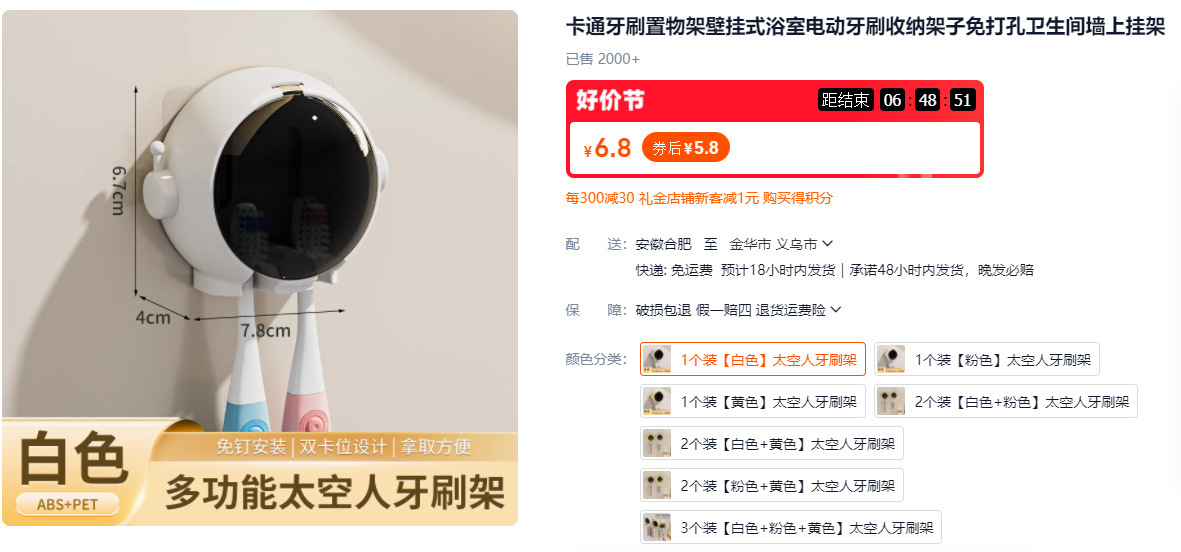
Task: Pick the 2个装【白色+黄色】 variant
Action: coord(771,444)
